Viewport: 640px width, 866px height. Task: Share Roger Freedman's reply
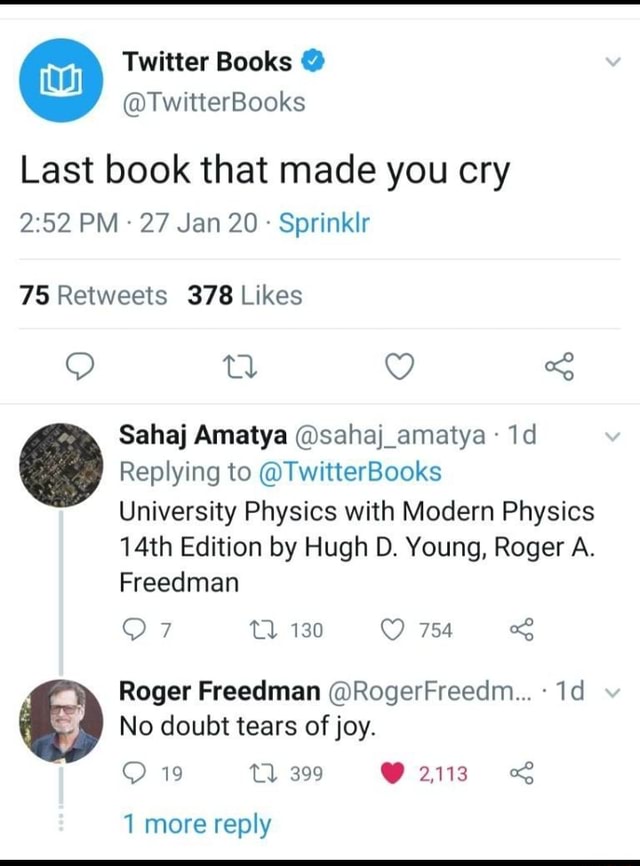pos(521,773)
